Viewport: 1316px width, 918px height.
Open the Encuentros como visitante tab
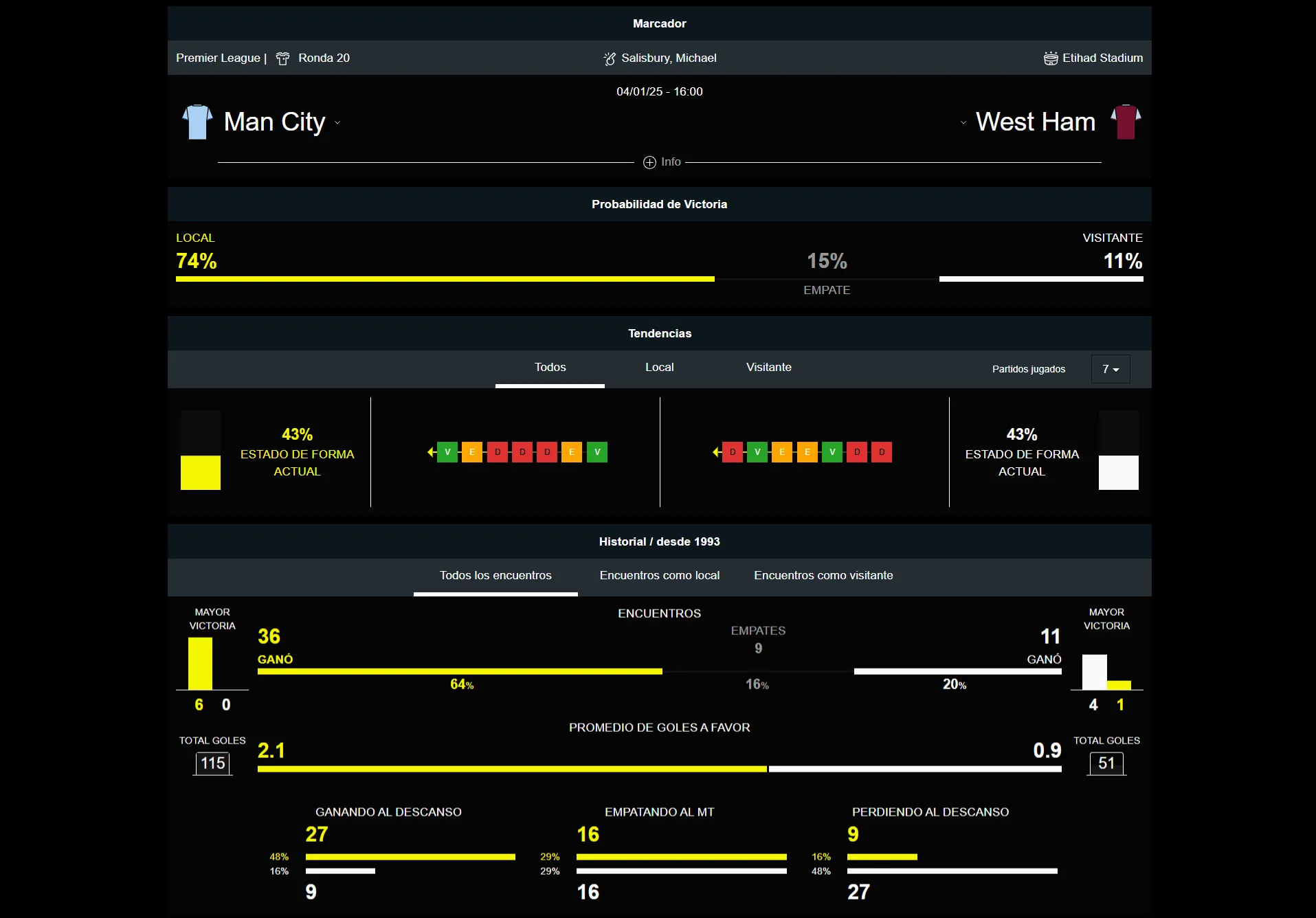(x=823, y=576)
